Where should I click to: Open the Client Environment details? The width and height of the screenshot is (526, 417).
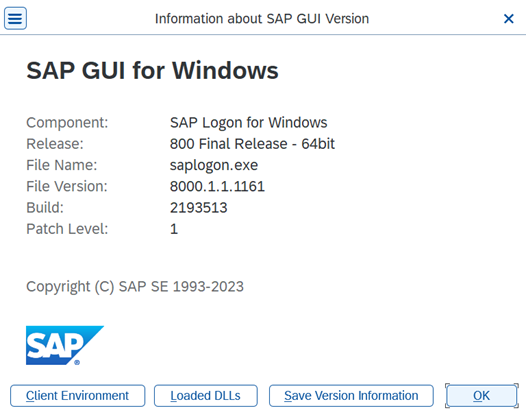tap(77, 396)
